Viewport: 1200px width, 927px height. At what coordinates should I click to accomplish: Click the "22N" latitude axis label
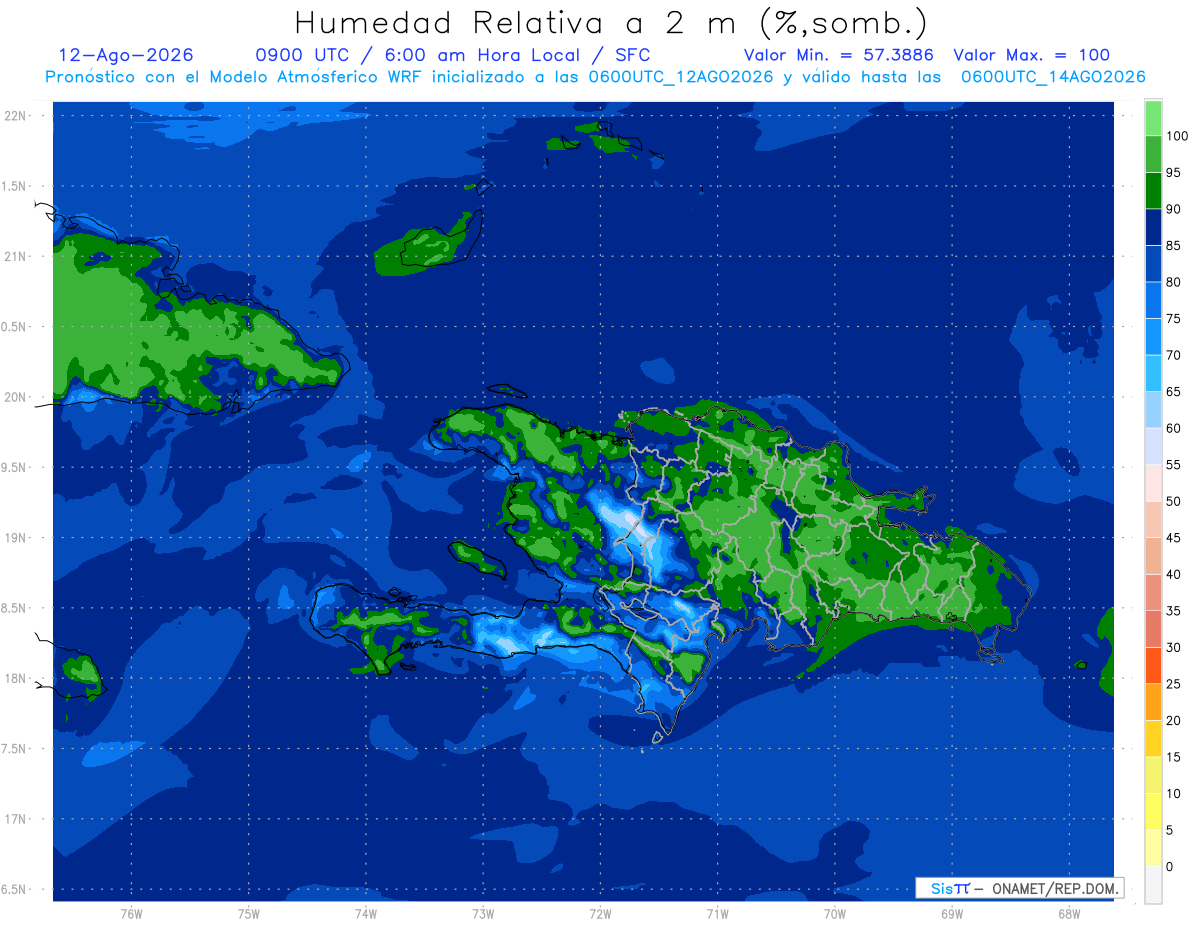tap(15, 116)
